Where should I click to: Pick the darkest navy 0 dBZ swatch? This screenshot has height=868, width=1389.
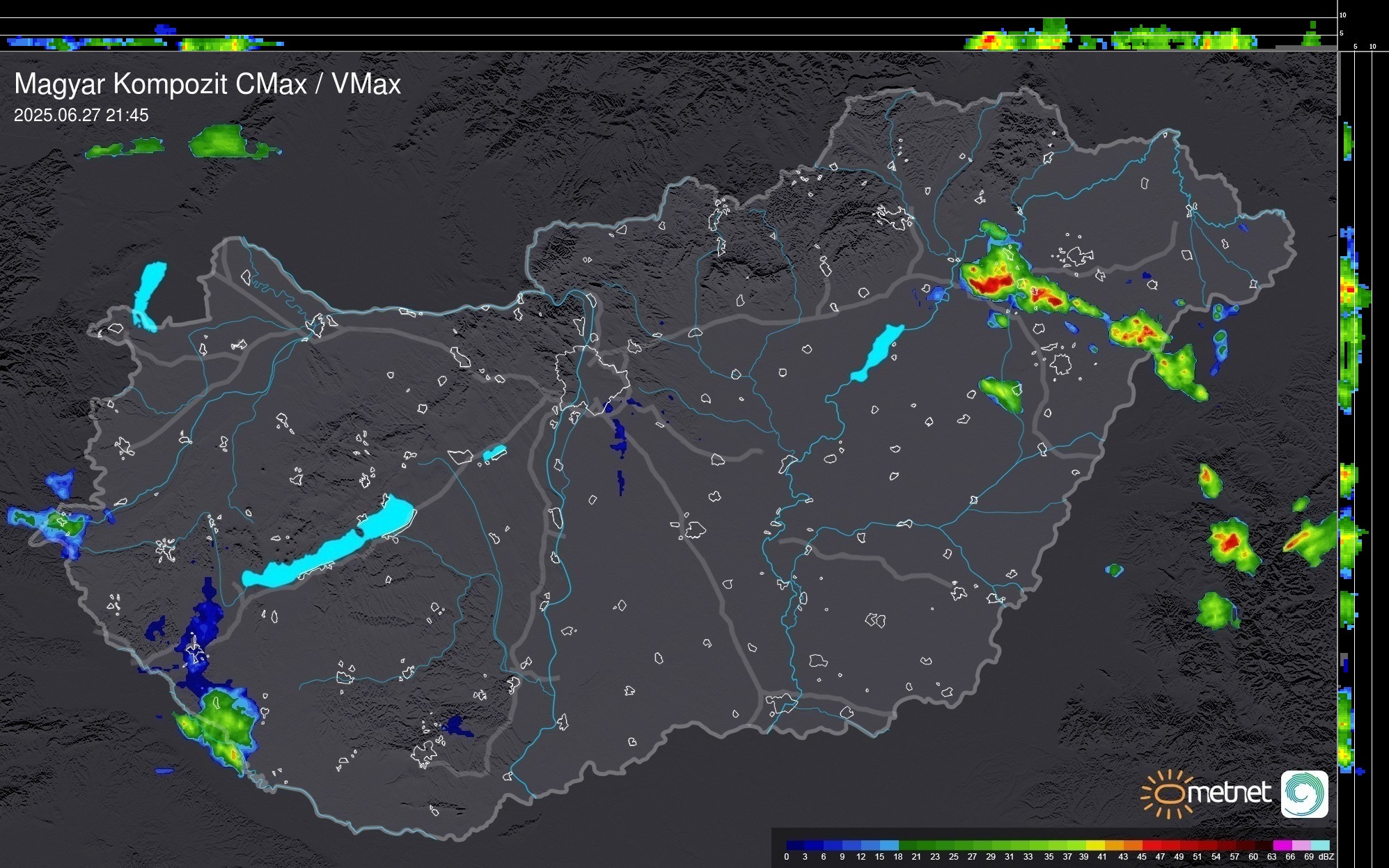[x=795, y=845]
